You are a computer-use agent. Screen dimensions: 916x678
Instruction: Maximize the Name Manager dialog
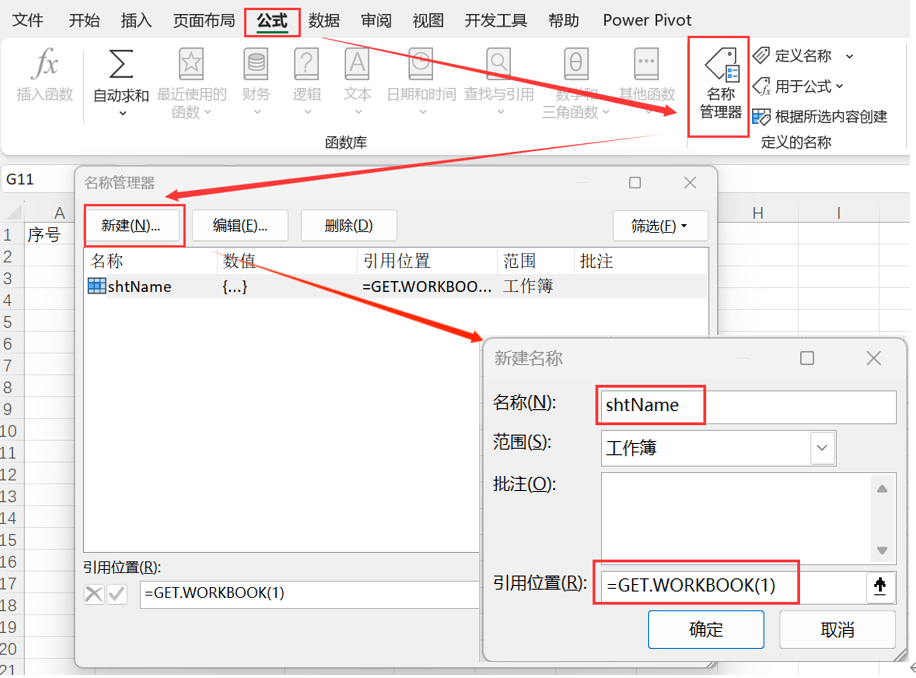pos(635,183)
